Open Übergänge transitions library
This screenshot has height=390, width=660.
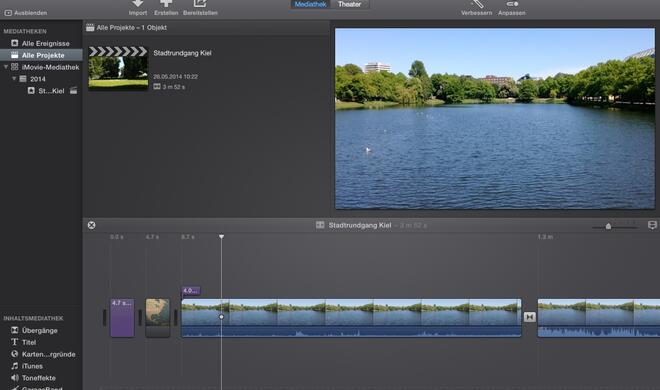click(35, 330)
